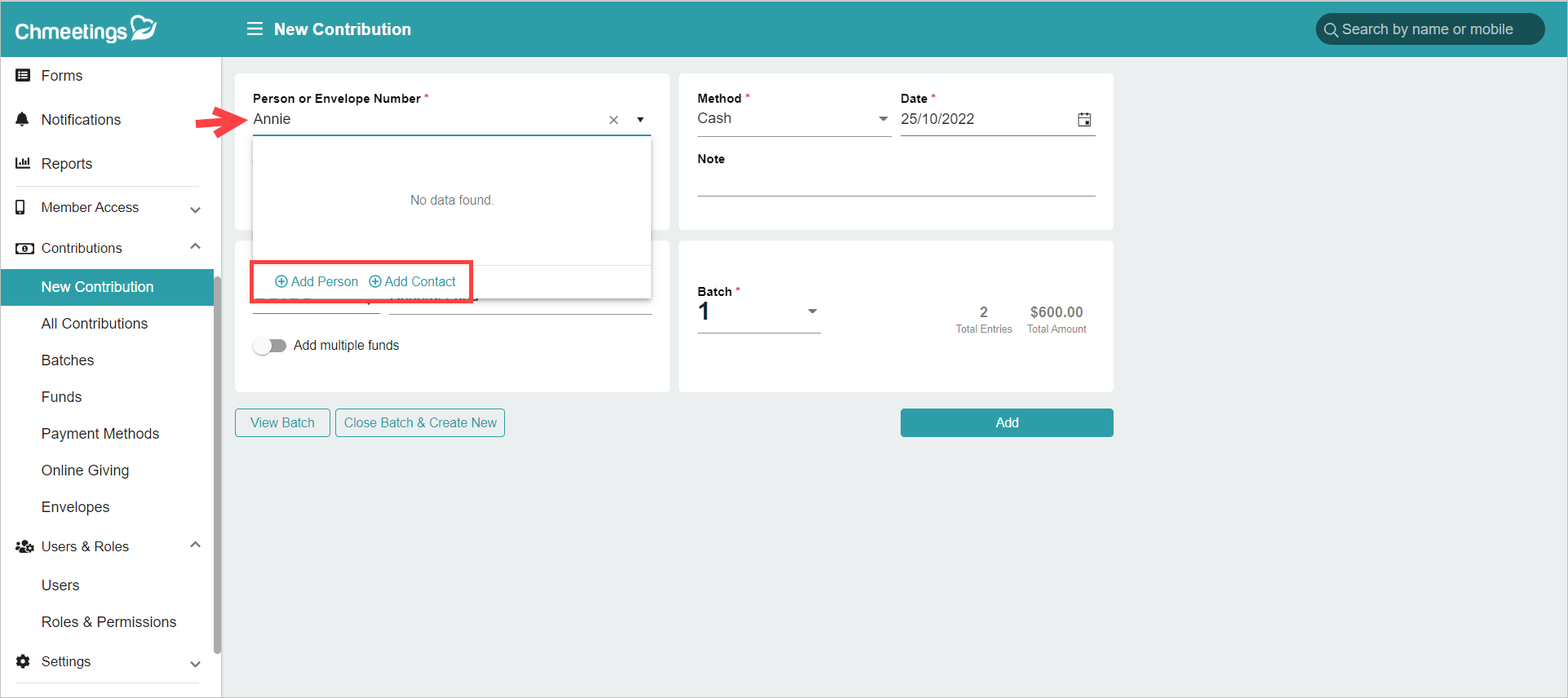Click the Chmeetings logo
Screen dimensions: 1568x698
pyautogui.click(x=86, y=29)
